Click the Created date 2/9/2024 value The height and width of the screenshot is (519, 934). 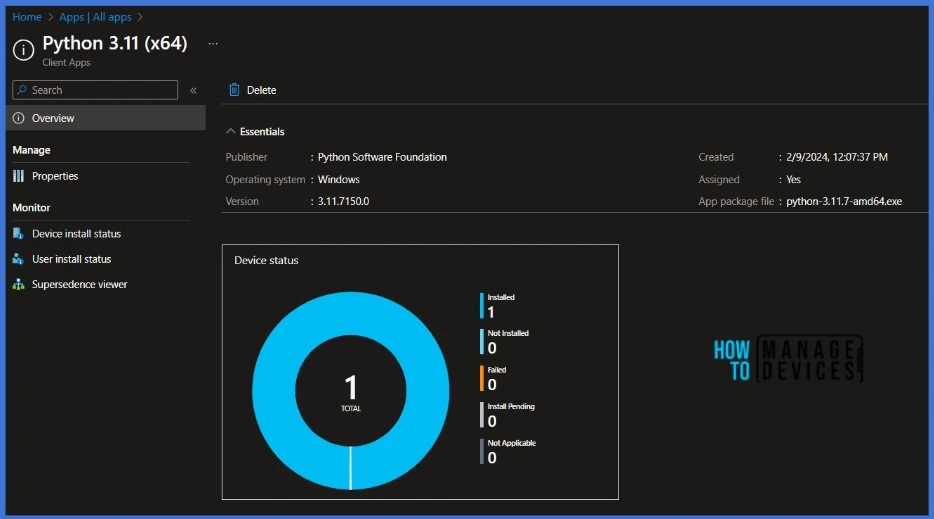pos(837,157)
